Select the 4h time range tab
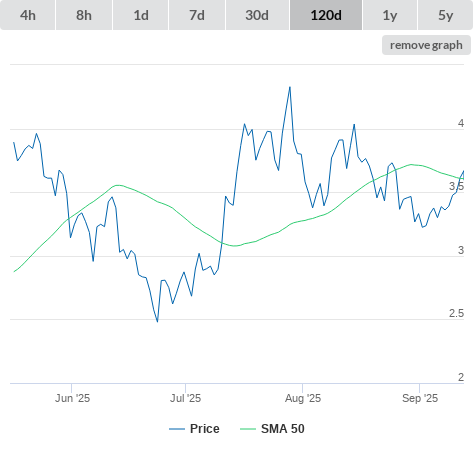 coord(28,15)
